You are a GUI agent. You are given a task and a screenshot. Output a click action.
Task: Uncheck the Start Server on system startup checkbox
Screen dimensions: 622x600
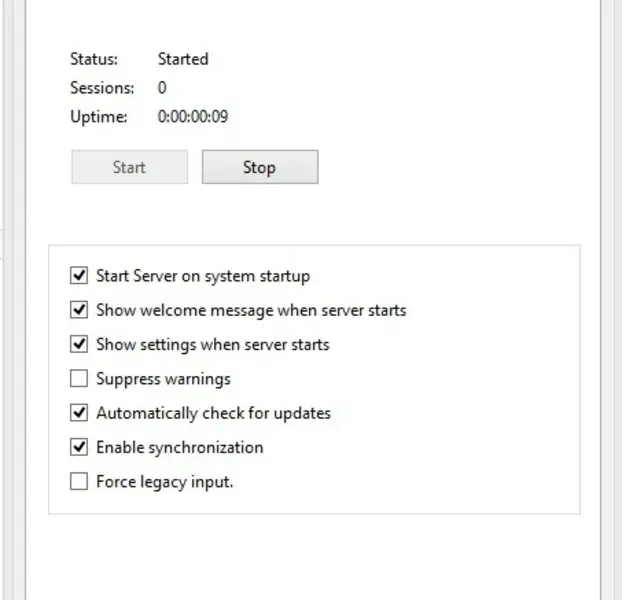[80, 276]
